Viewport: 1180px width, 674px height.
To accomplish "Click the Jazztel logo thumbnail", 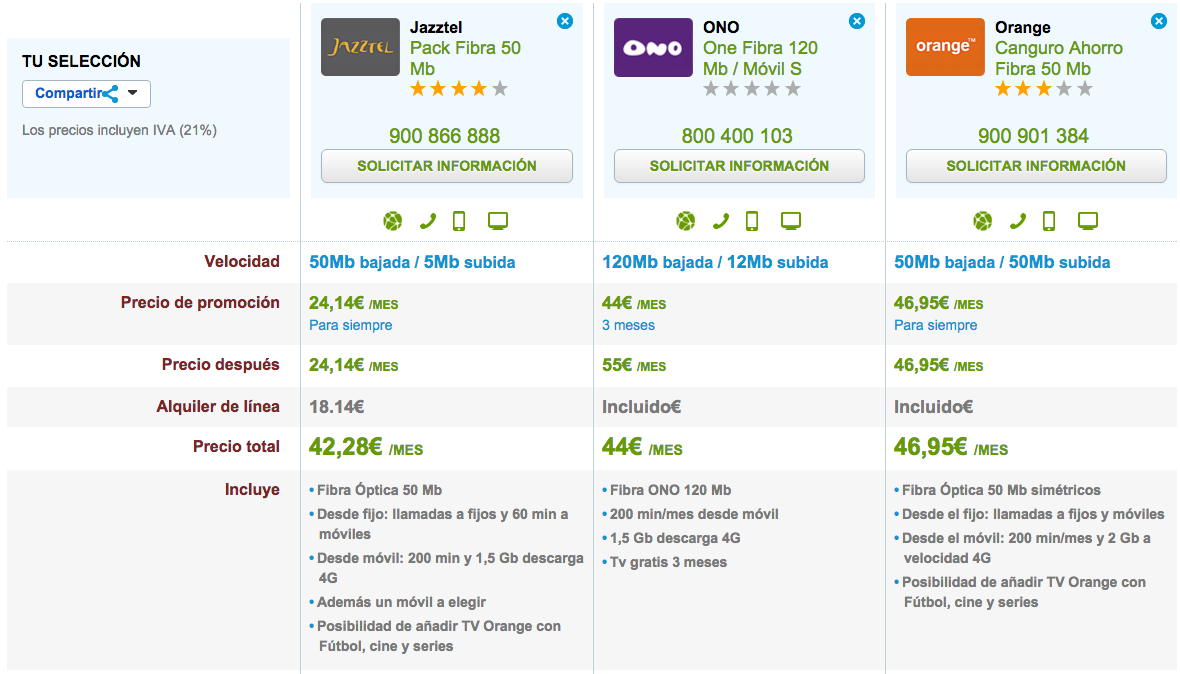I will click(x=360, y=47).
